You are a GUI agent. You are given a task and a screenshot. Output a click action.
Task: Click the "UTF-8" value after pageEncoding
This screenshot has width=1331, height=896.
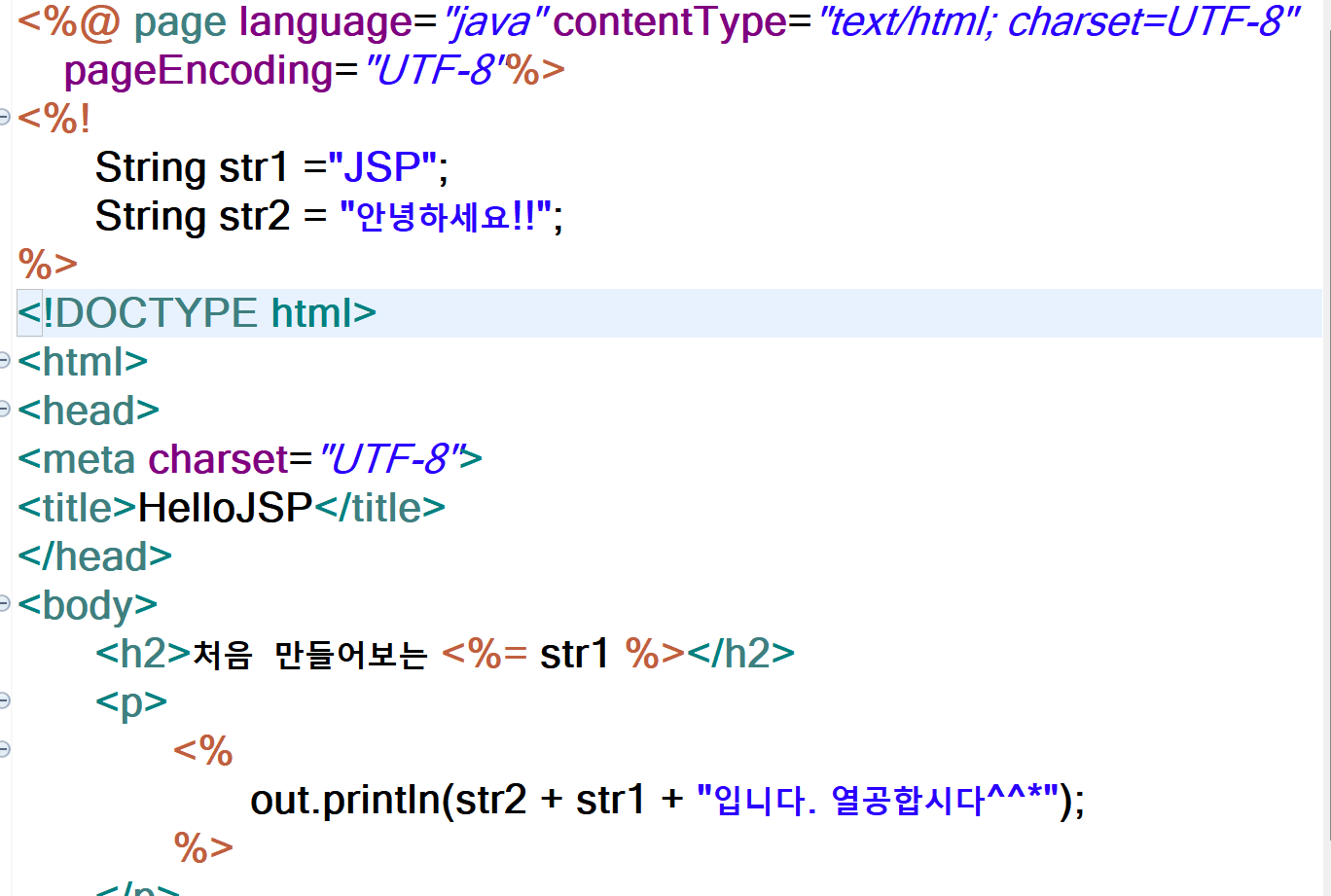click(x=434, y=70)
